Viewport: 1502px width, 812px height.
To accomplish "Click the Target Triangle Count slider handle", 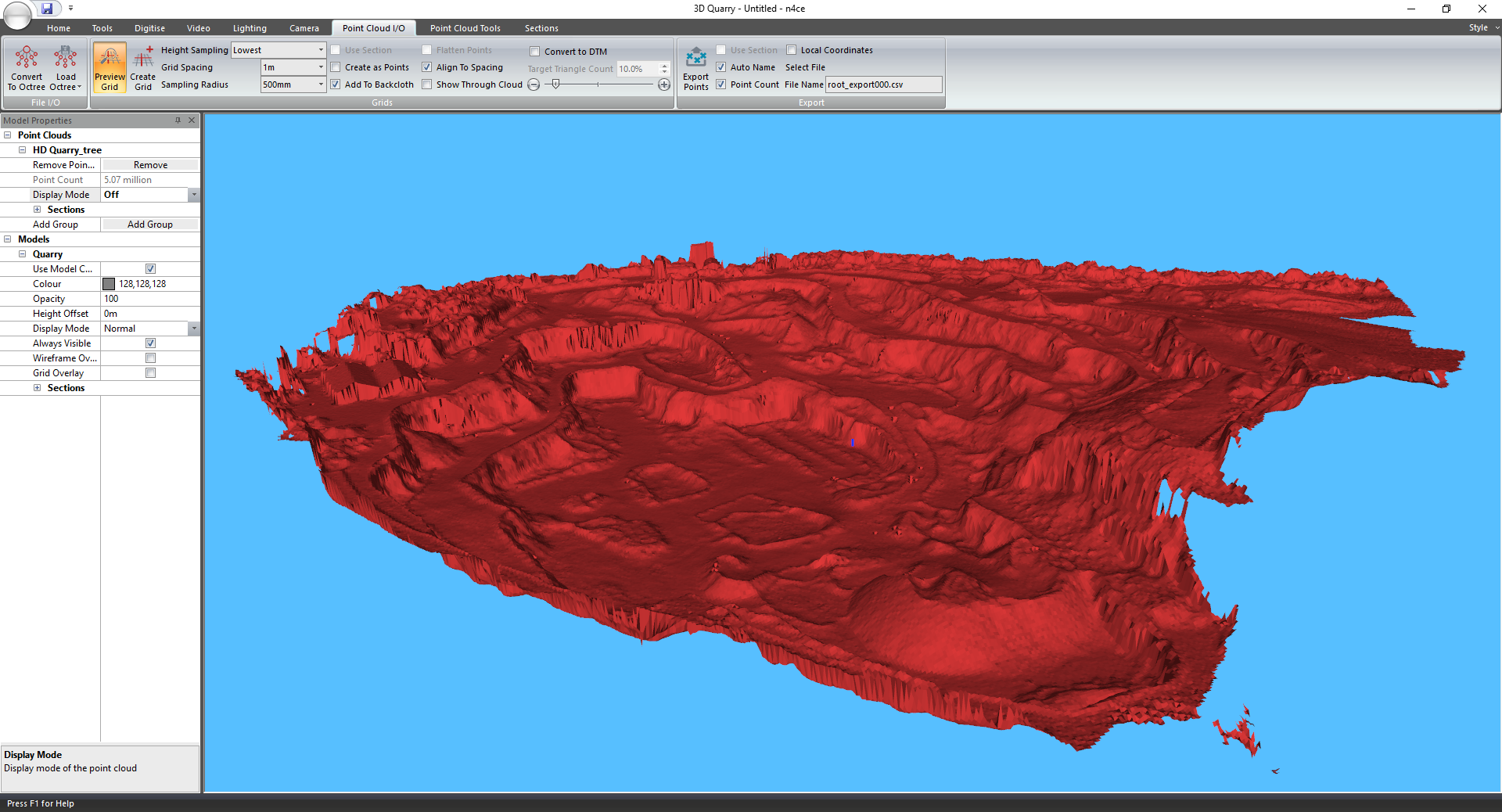I will click(x=556, y=84).
